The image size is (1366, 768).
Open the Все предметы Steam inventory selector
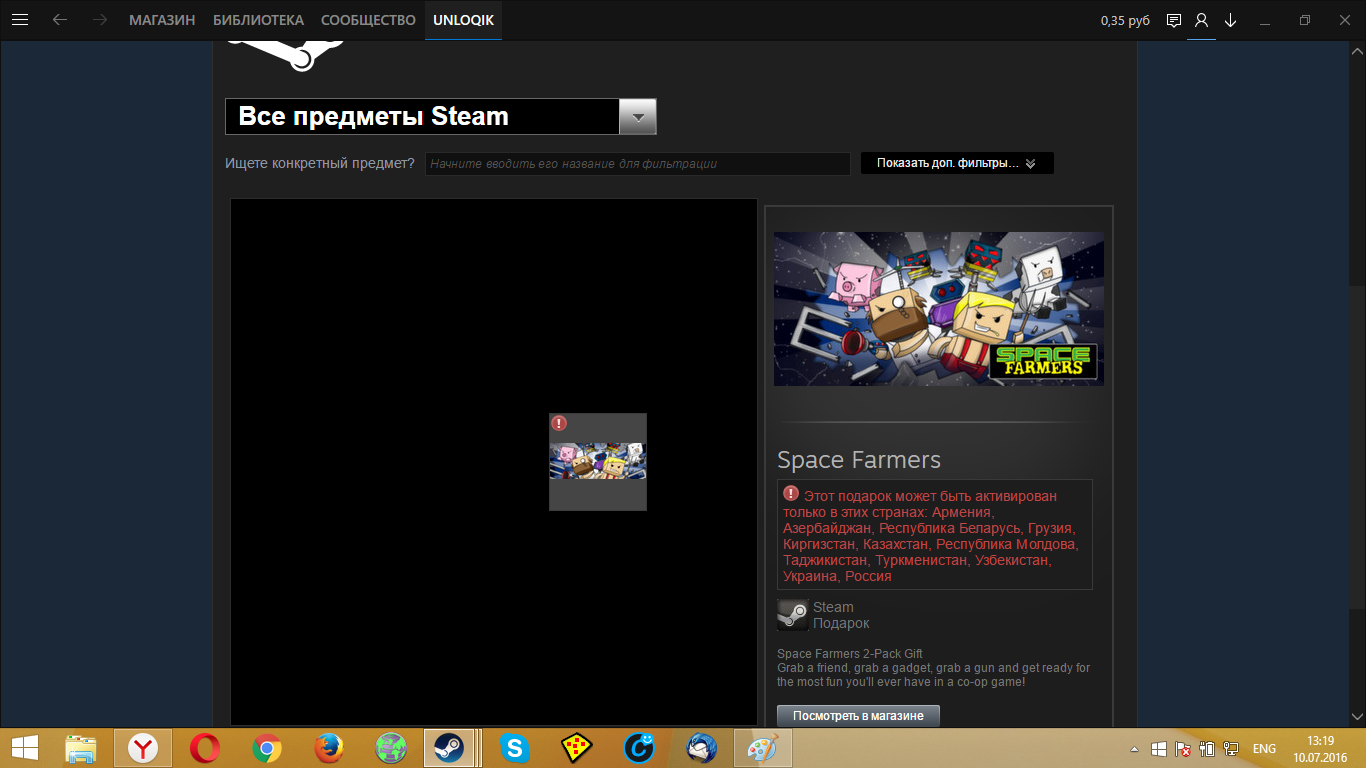coord(441,117)
